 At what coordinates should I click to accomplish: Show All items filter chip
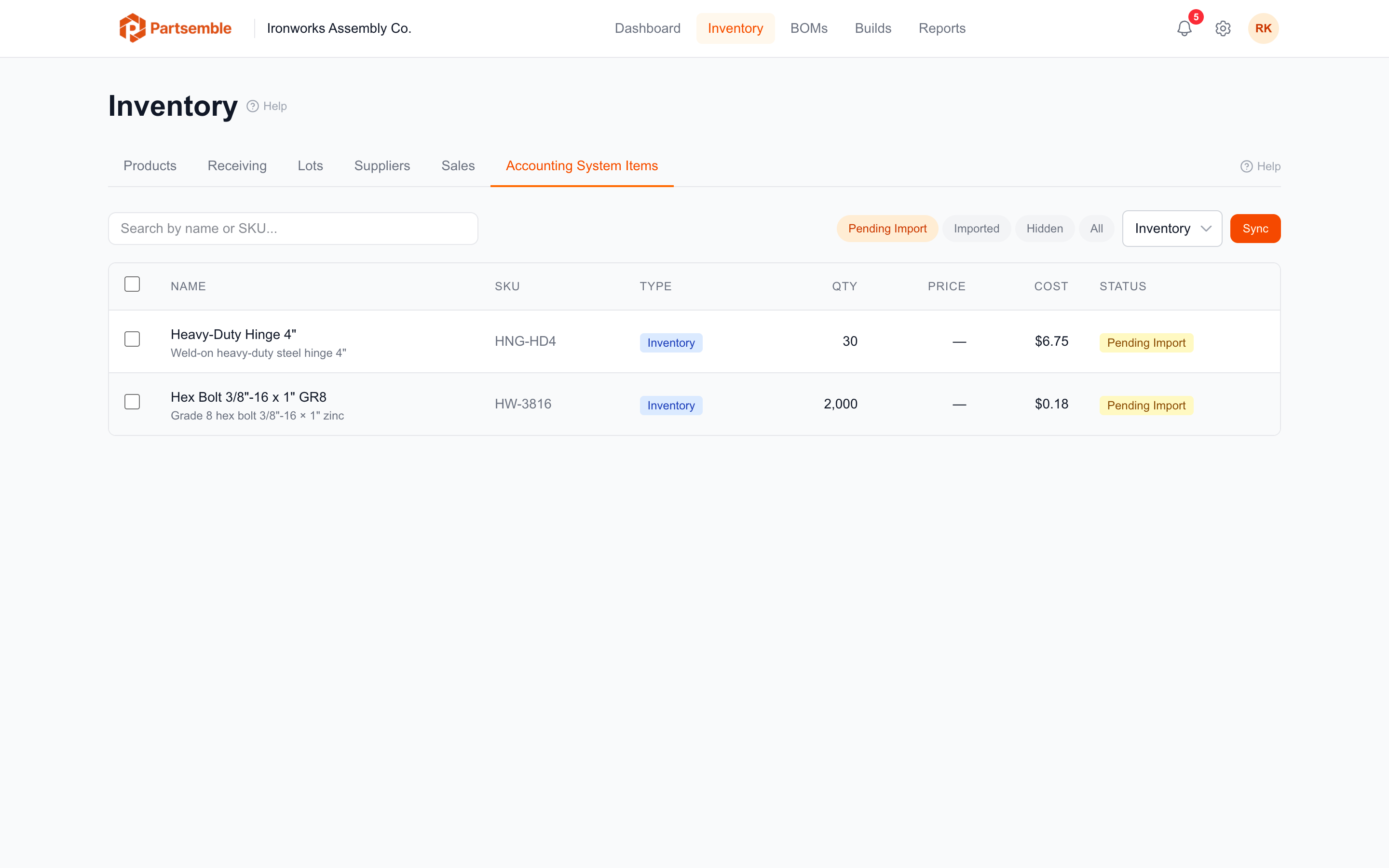[1096, 229]
